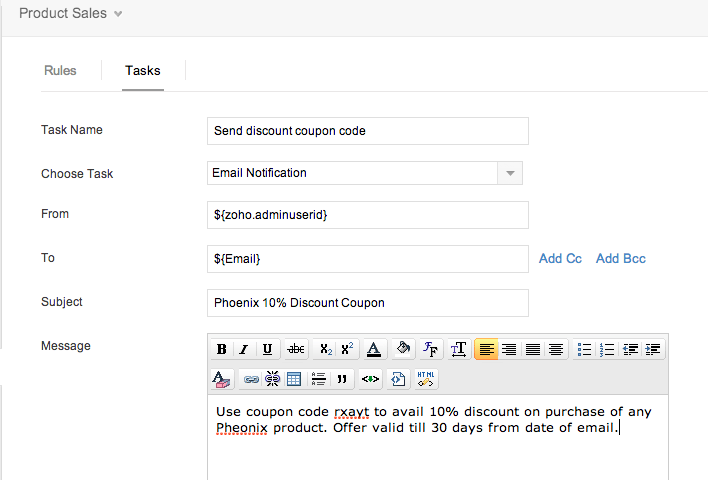This screenshot has width=708, height=480.
Task: Click the subscript icon
Action: [x=325, y=349]
